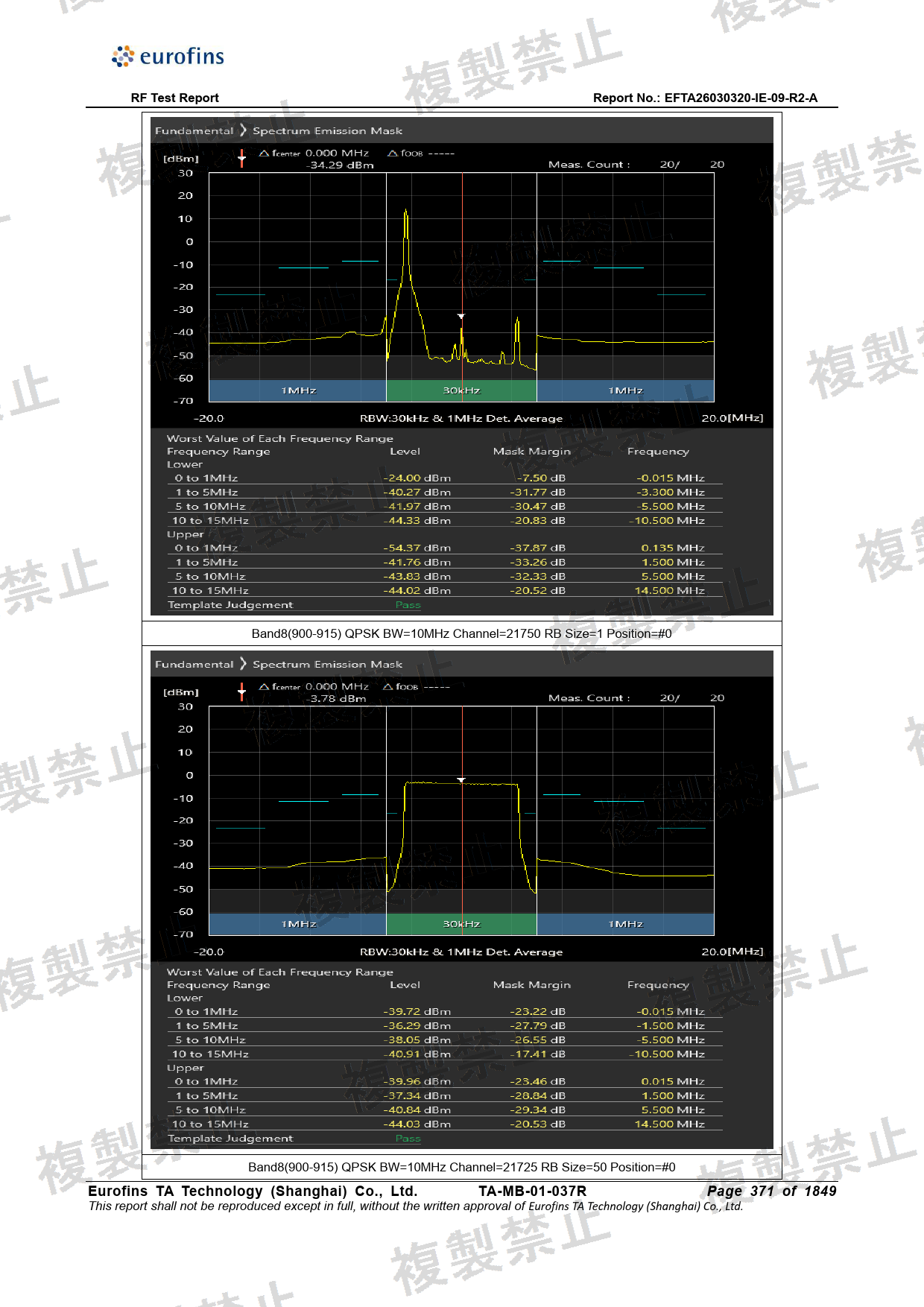This screenshot has height=1307, width=924.
Task: Click the white triangle peak marker, top chart
Action: coord(461,317)
